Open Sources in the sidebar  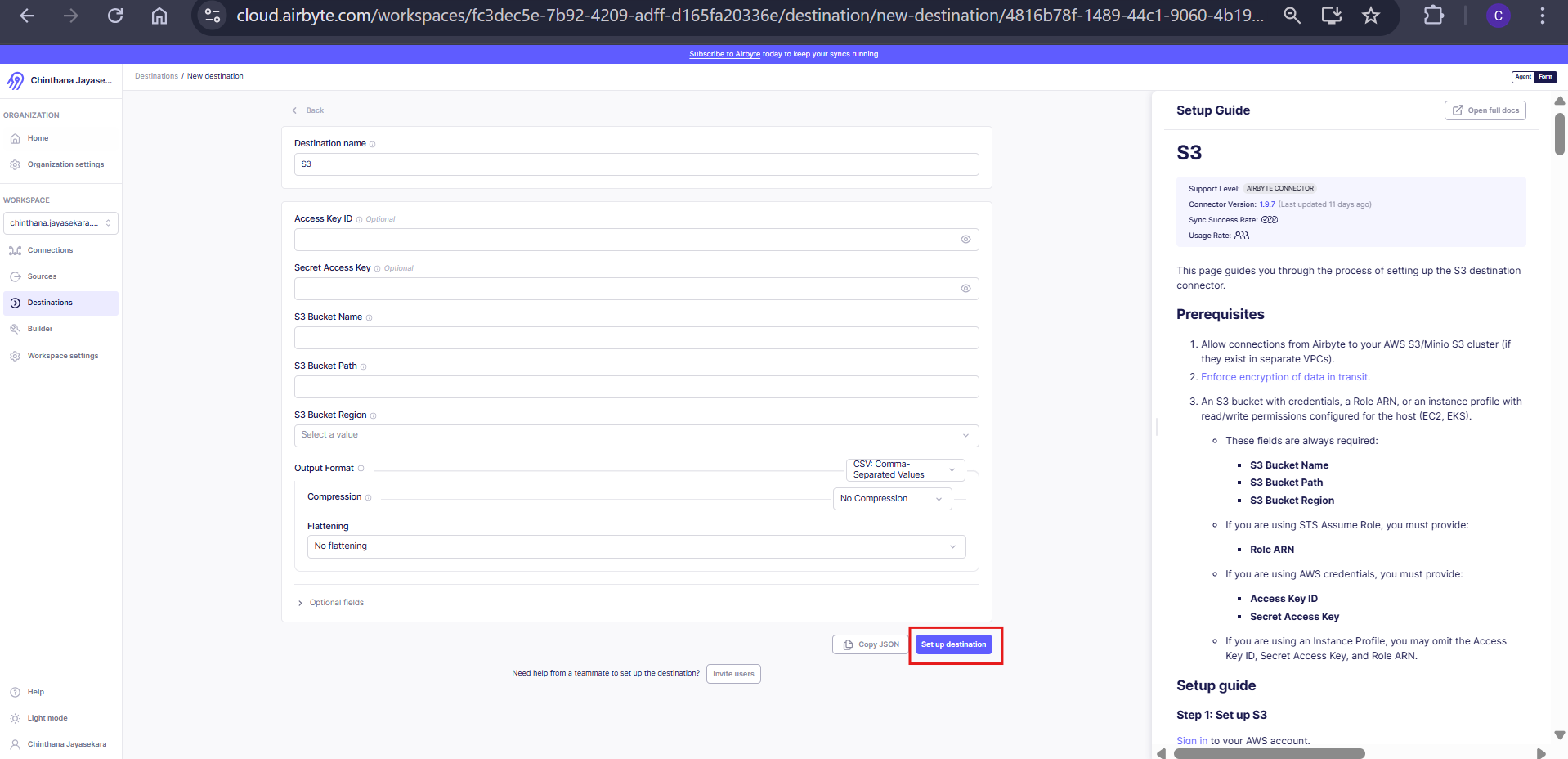tap(60, 276)
